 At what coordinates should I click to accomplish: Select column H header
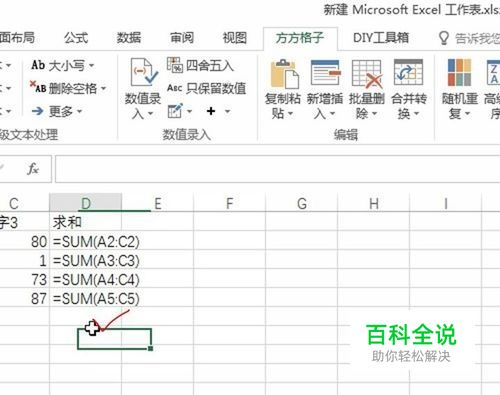pos(374,203)
